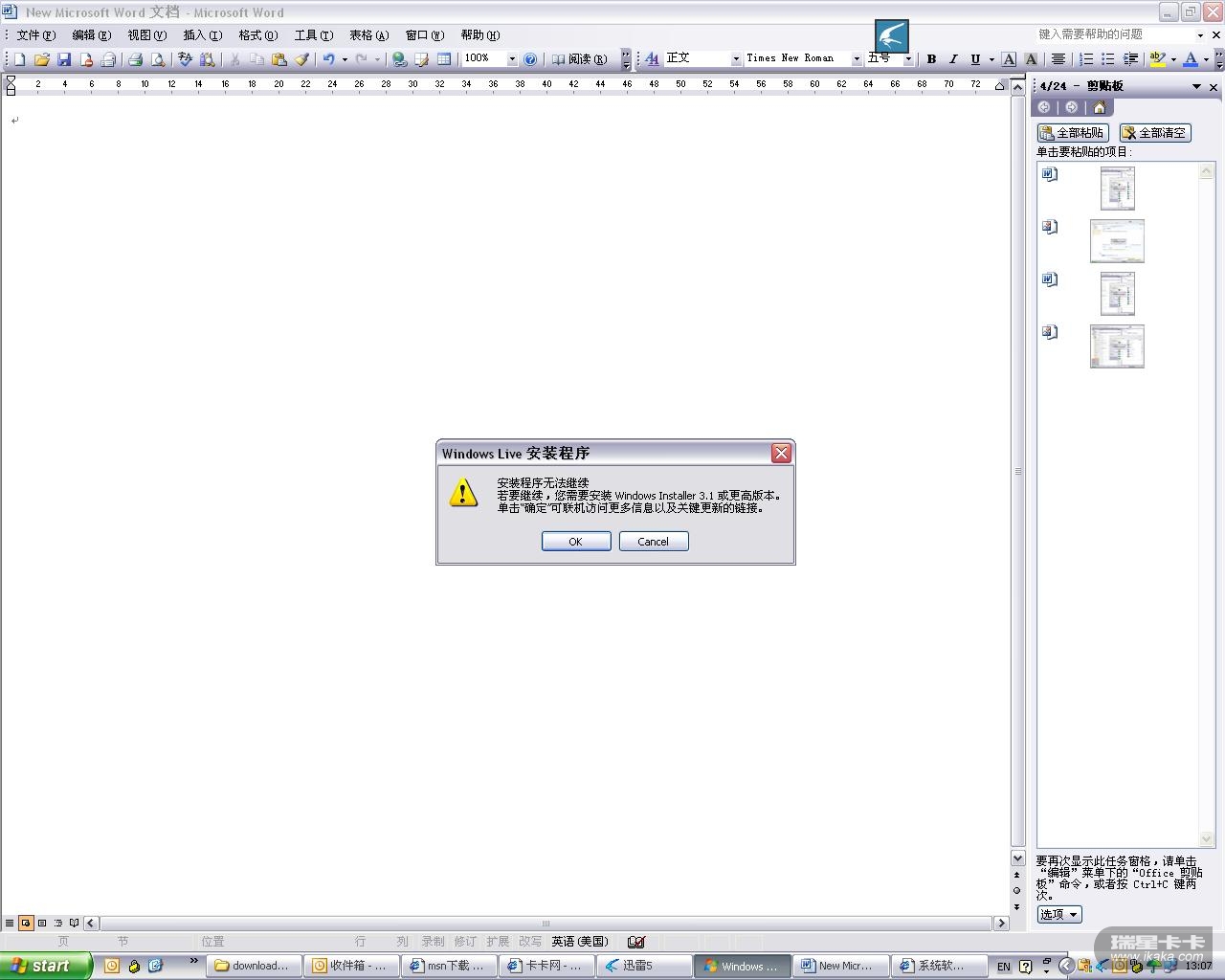Toggle Underline formatting
The image size is (1225, 980).
pyautogui.click(x=975, y=59)
